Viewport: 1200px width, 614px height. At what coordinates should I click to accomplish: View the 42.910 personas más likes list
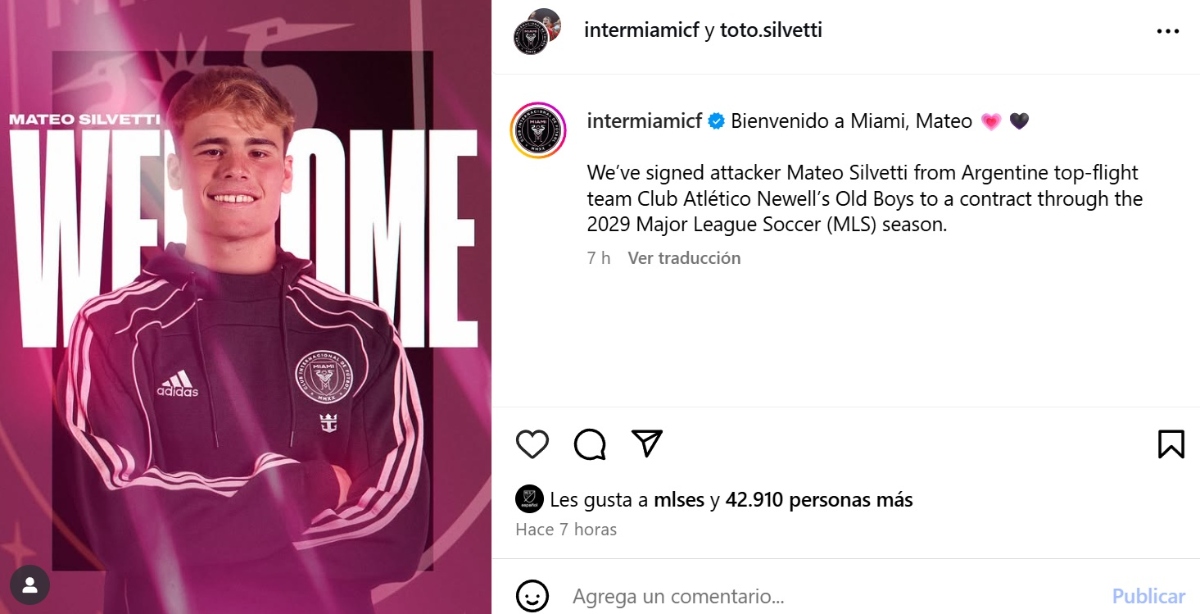[819, 499]
